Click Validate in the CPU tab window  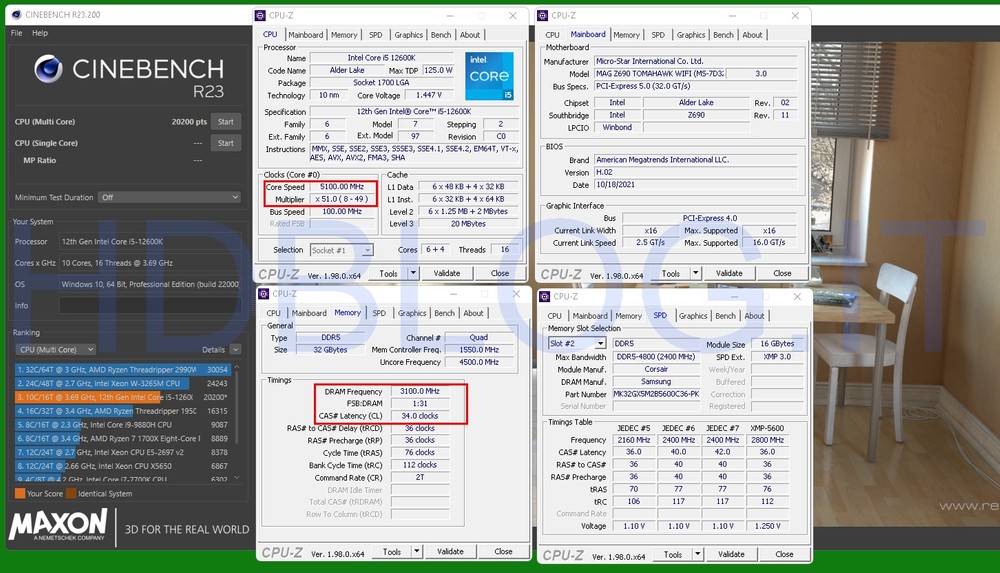point(447,273)
